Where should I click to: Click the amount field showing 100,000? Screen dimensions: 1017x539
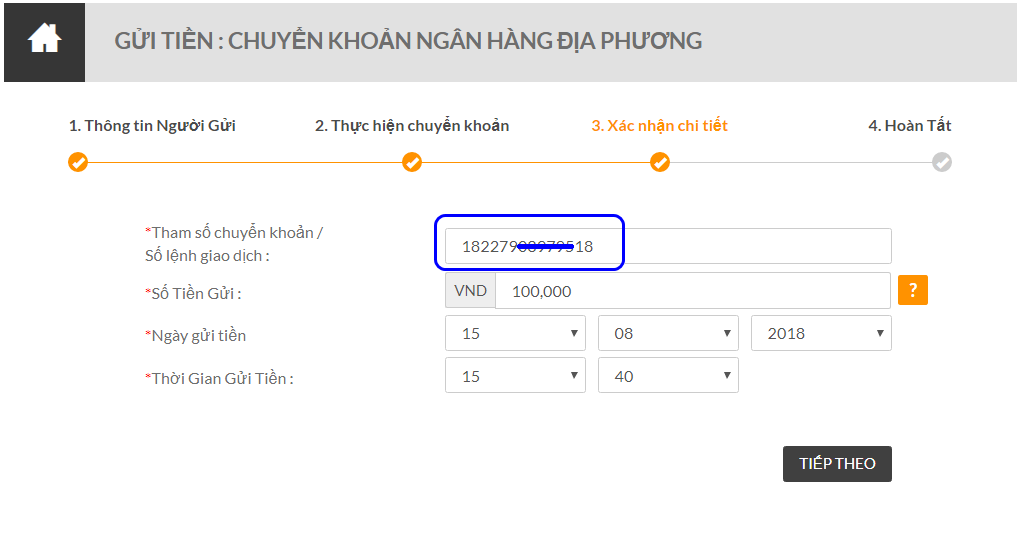(x=692, y=291)
